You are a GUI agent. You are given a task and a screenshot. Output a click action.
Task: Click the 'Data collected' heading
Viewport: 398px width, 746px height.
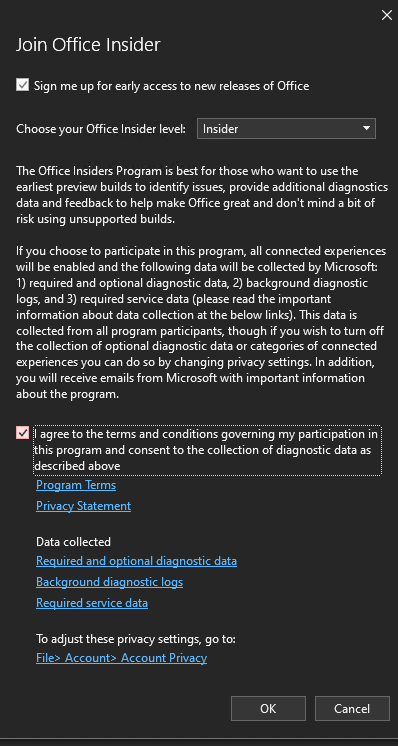pyautogui.click(x=73, y=541)
